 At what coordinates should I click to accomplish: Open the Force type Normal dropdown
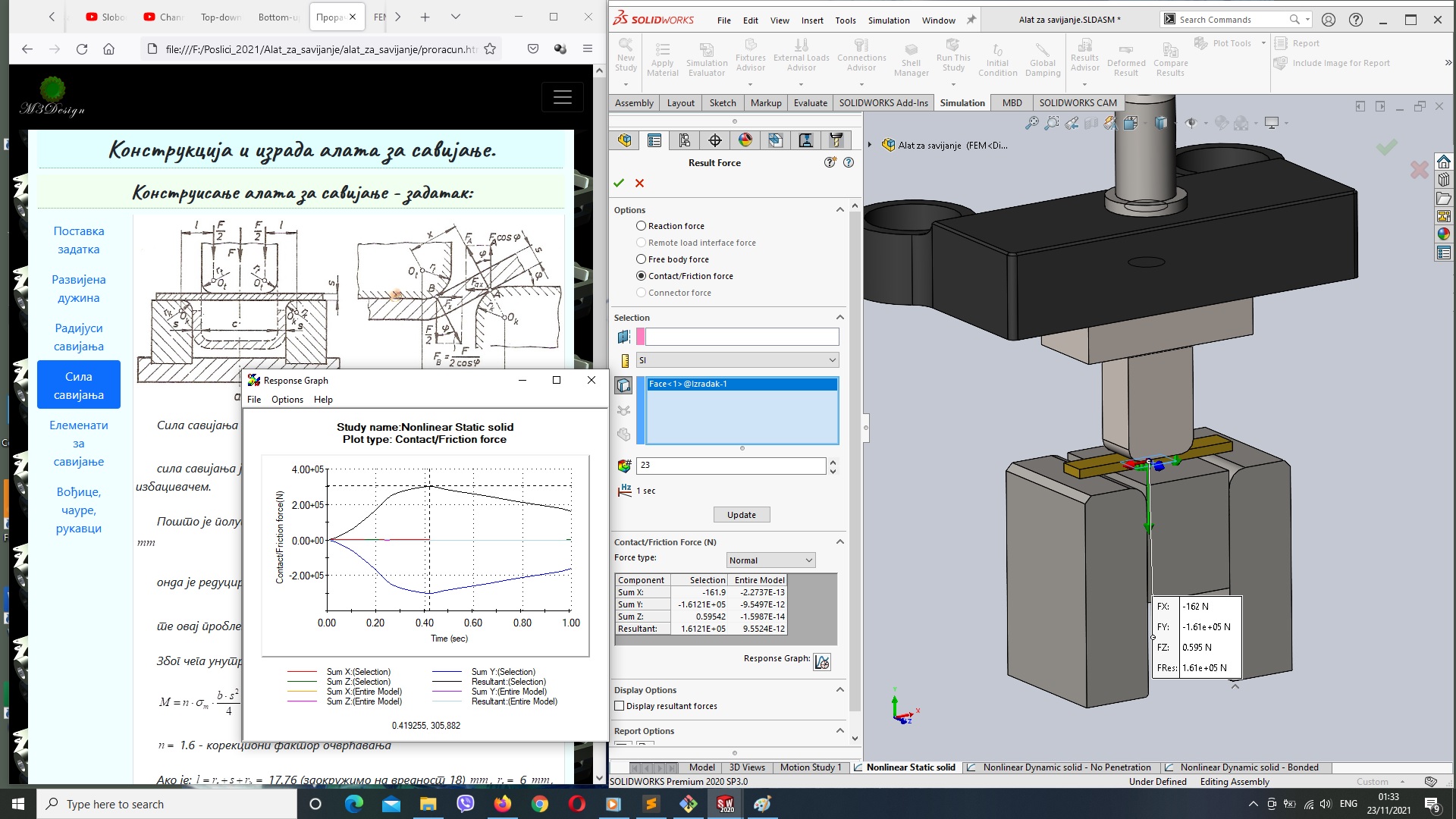770,560
